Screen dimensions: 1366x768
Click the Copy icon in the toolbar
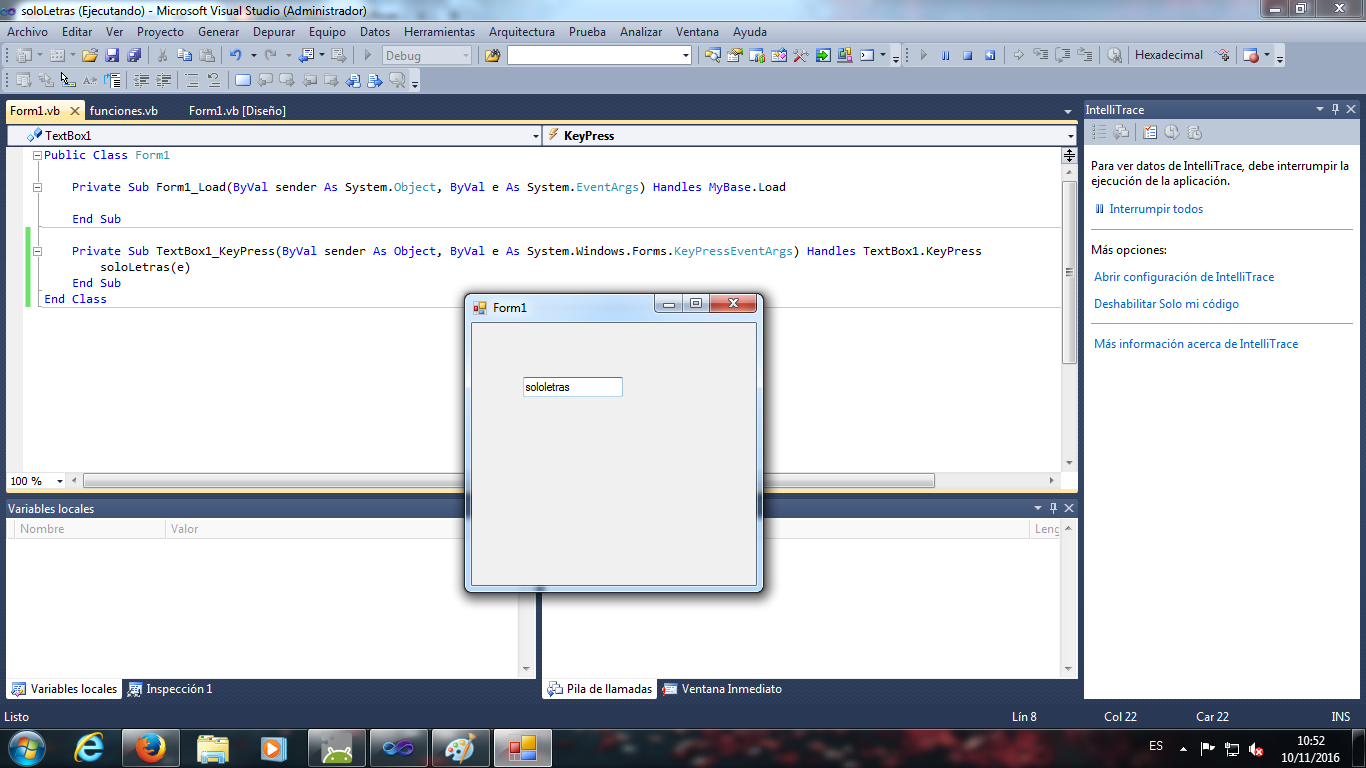[186, 55]
